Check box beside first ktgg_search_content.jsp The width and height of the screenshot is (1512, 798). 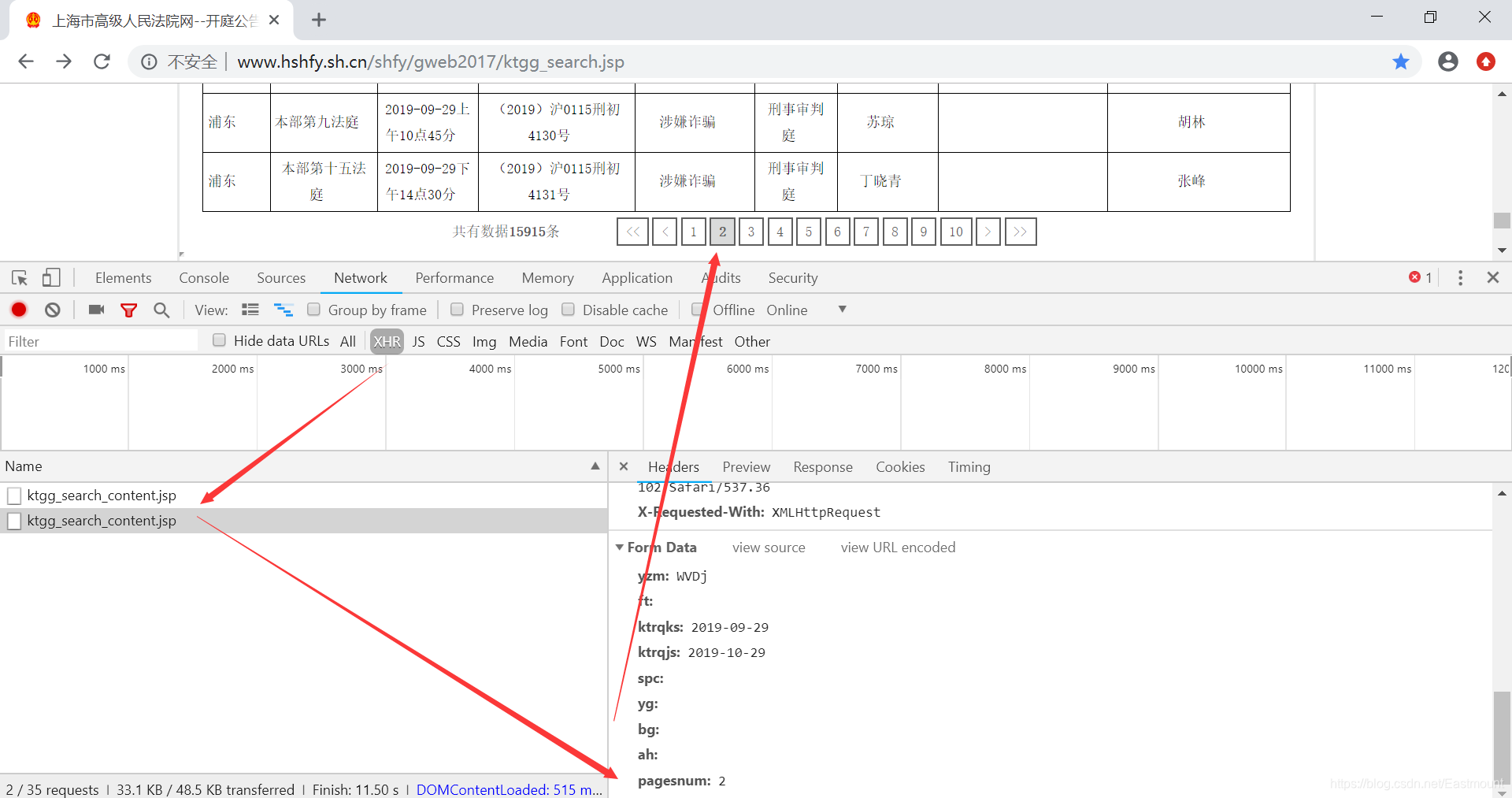click(x=14, y=496)
